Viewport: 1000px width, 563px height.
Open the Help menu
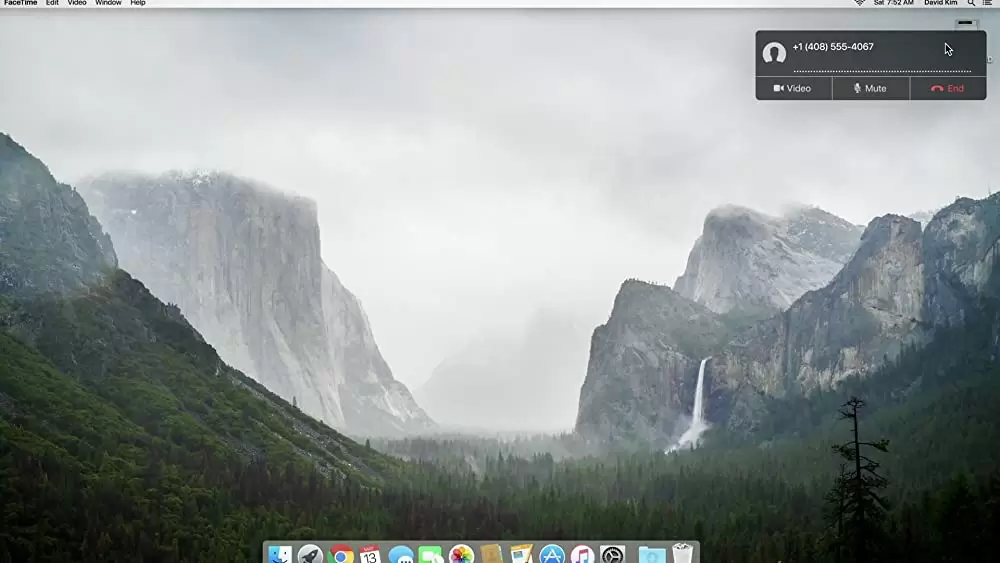point(138,3)
